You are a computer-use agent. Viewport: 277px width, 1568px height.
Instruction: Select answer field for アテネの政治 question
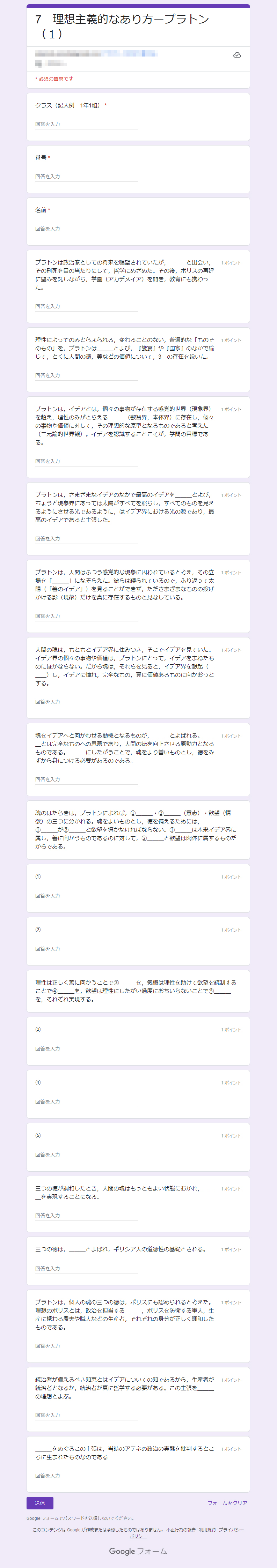tap(86, 1476)
